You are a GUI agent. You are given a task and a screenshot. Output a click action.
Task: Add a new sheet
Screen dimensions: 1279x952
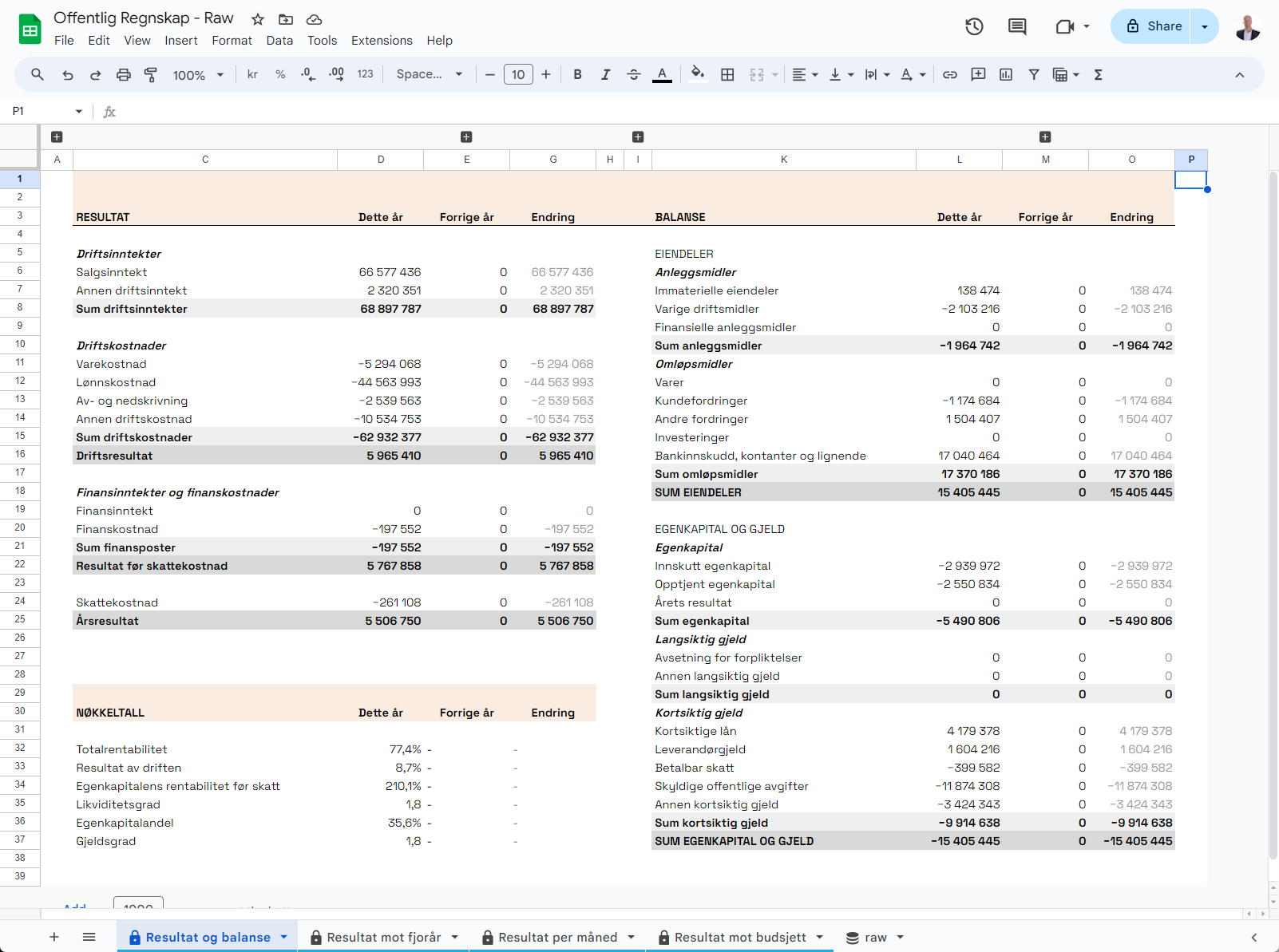[54, 937]
